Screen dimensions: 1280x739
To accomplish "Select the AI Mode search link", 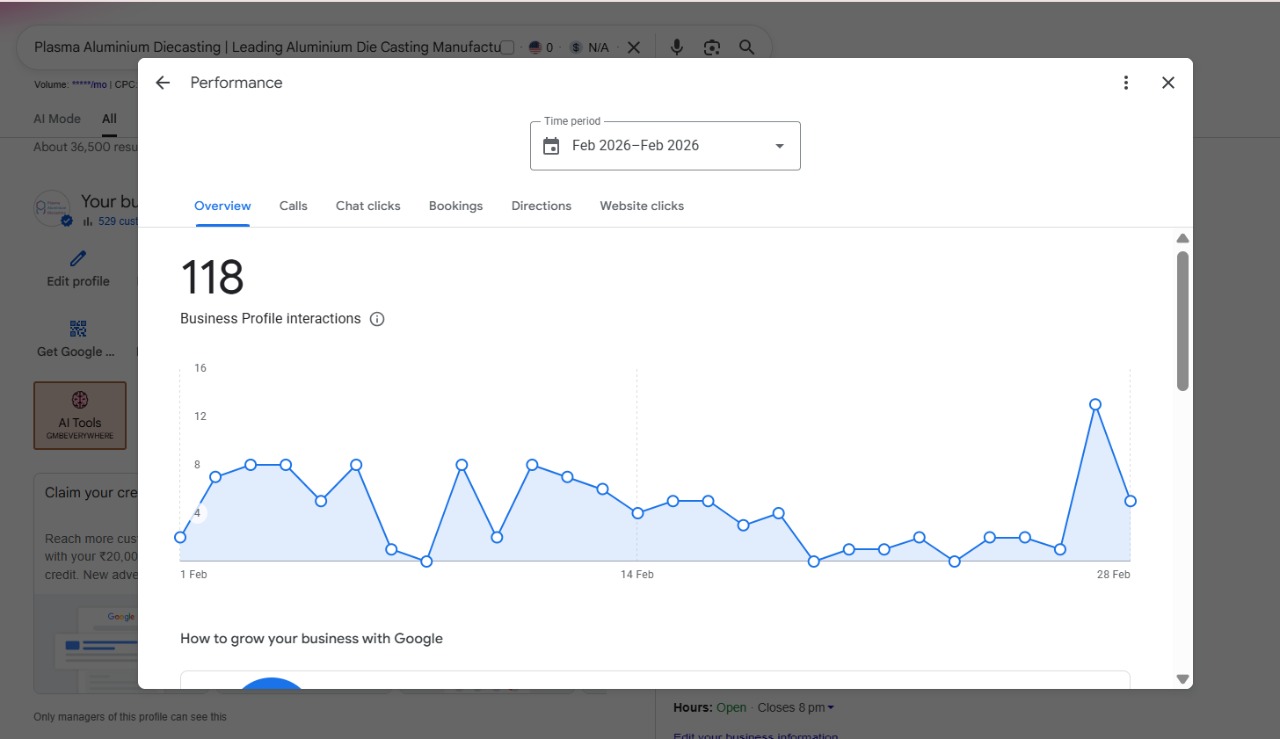I will pyautogui.click(x=57, y=118).
